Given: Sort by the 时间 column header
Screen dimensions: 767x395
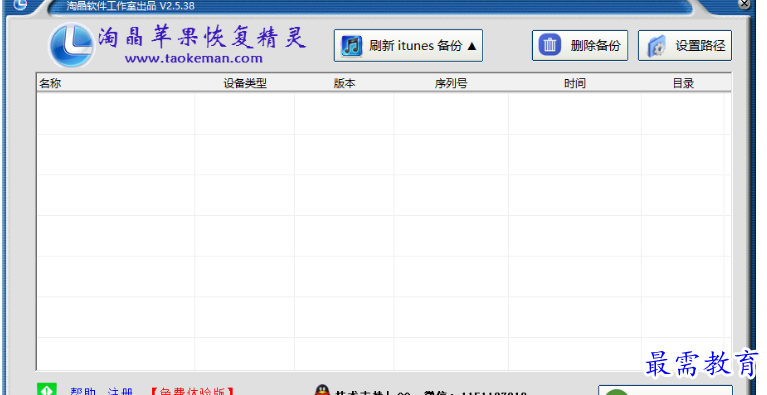Looking at the screenshot, I should pos(575,83).
